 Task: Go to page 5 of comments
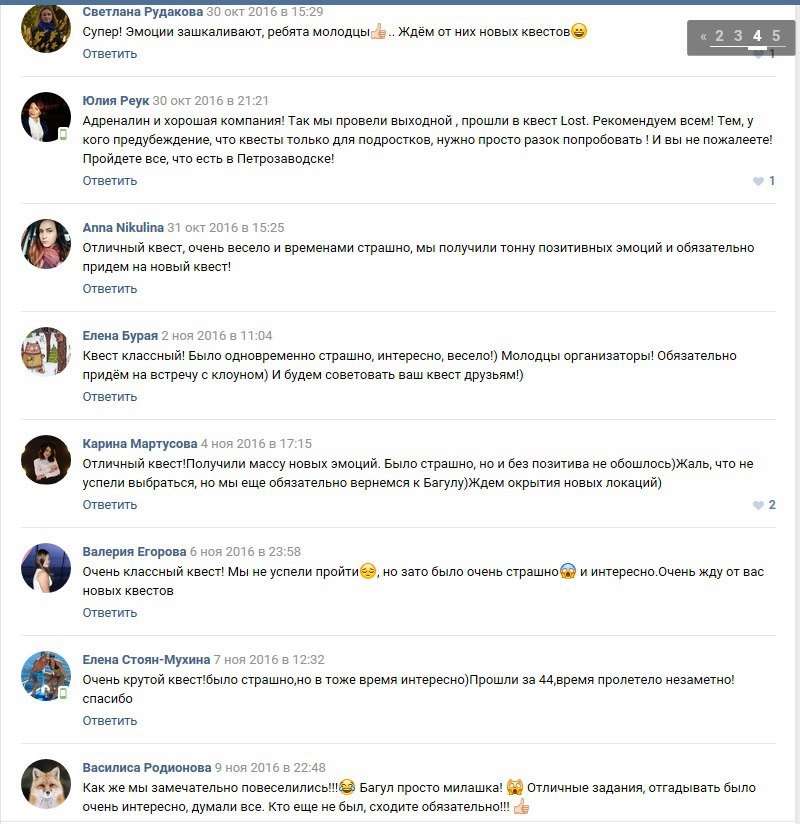coord(776,36)
